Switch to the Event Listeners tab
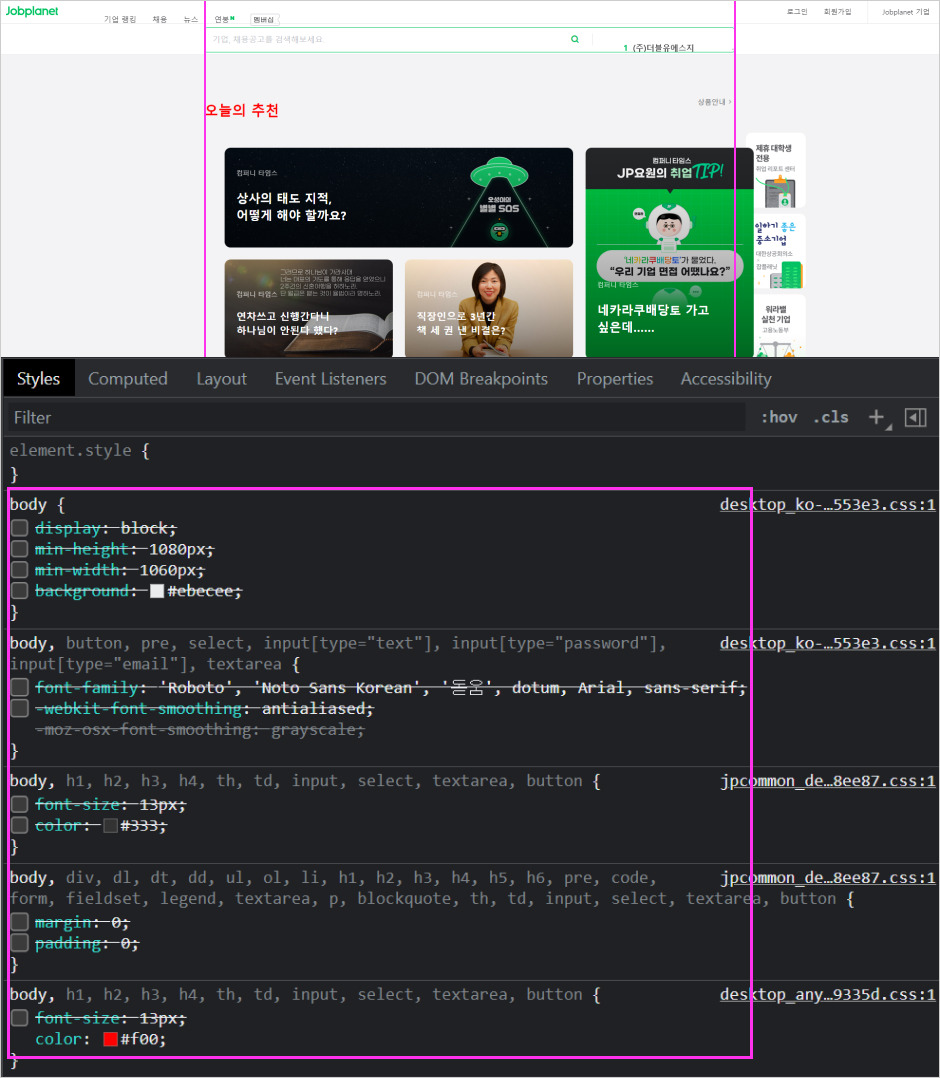 pyautogui.click(x=331, y=379)
